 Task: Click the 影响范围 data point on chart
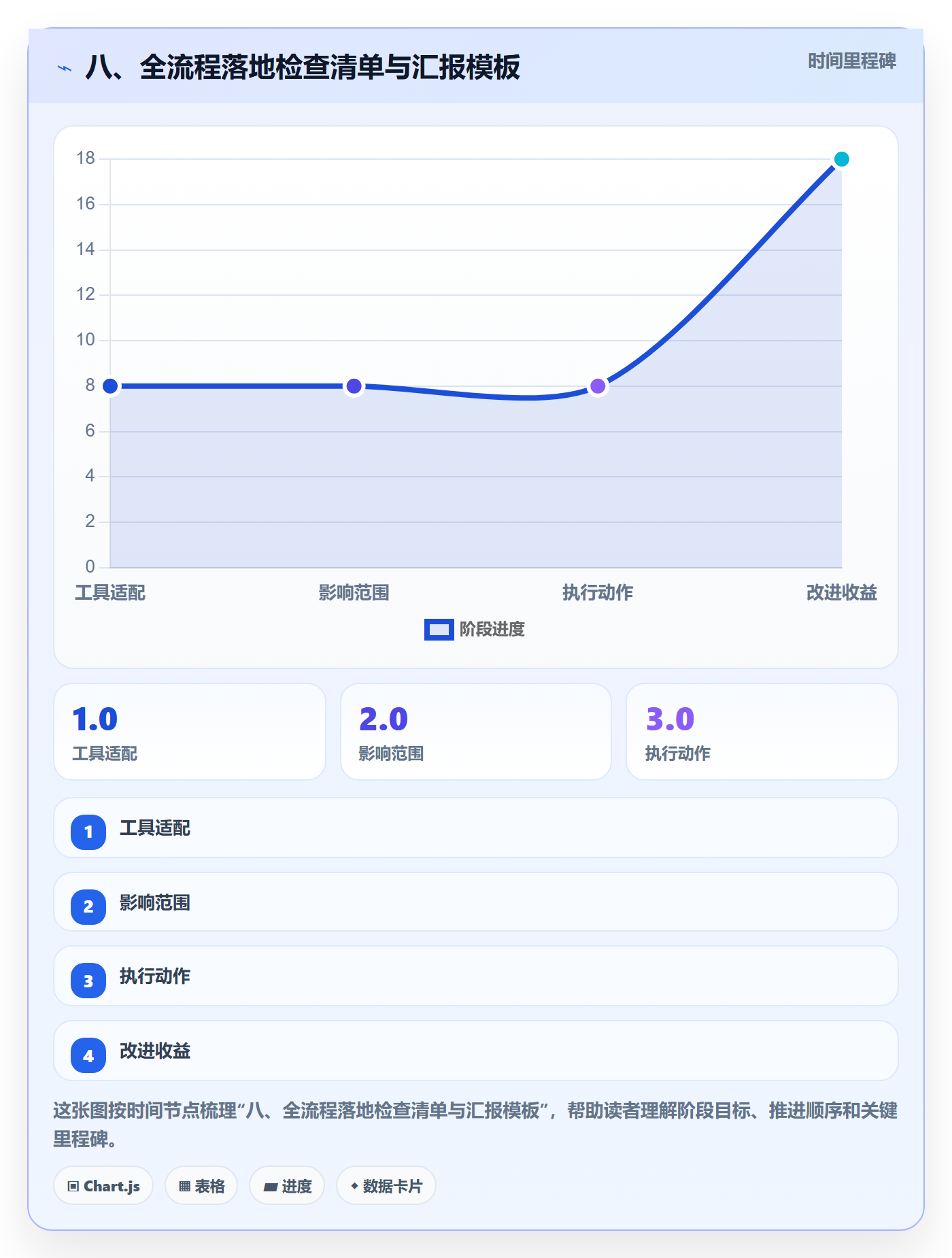click(x=354, y=386)
